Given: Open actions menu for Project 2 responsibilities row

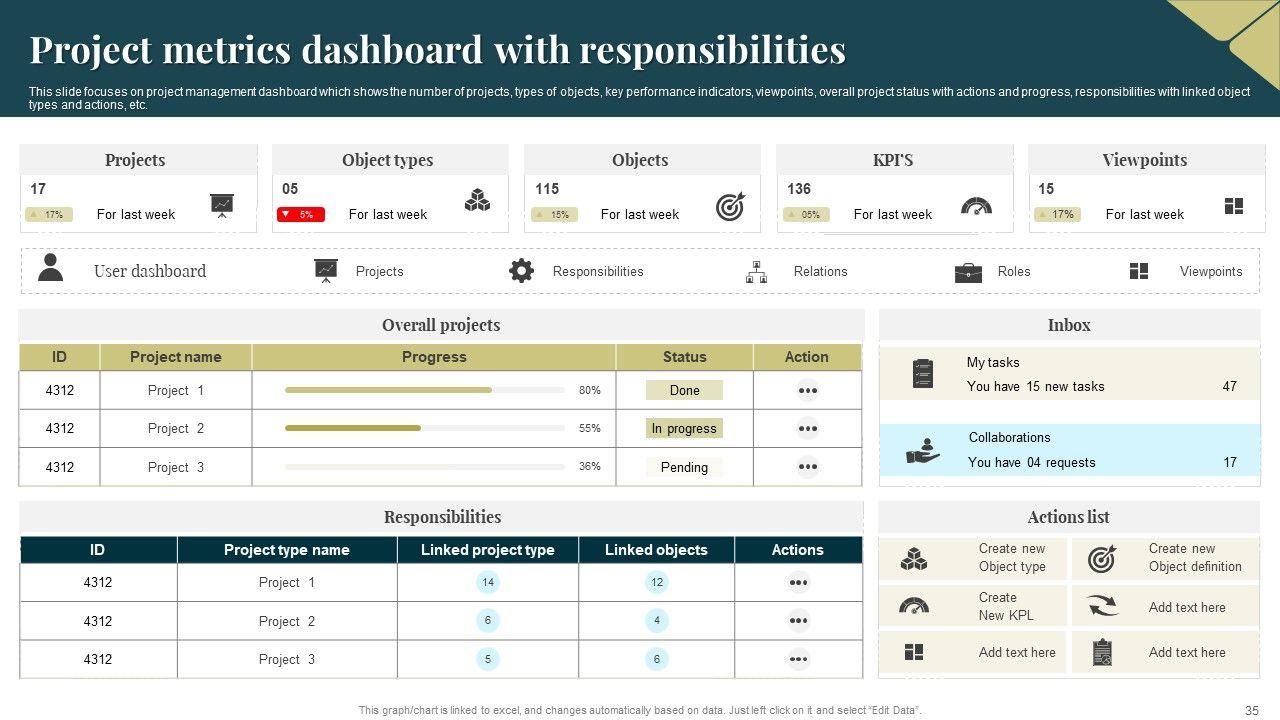Looking at the screenshot, I should pos(798,621).
